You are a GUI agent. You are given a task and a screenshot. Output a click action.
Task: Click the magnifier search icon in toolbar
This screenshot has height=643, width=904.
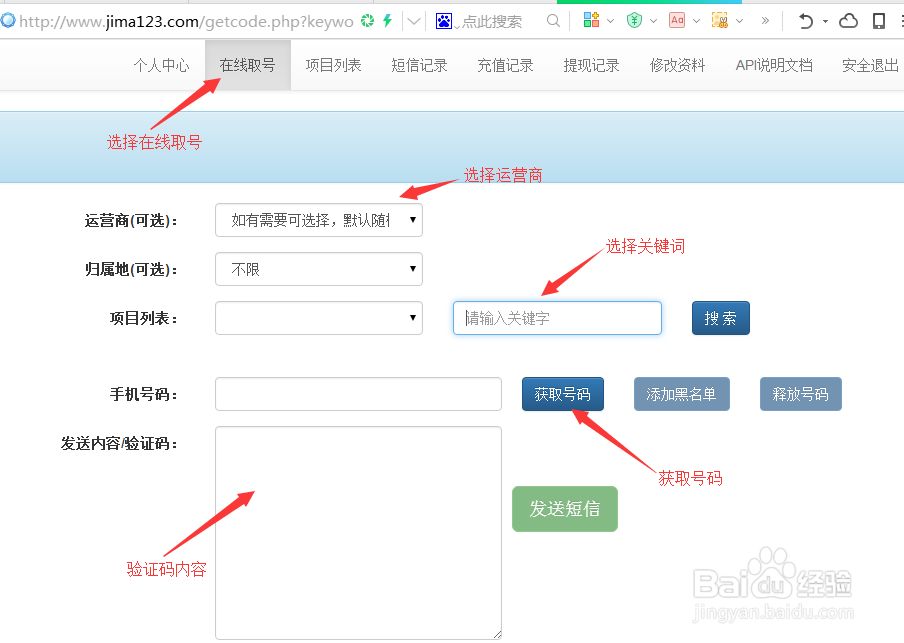coord(554,20)
